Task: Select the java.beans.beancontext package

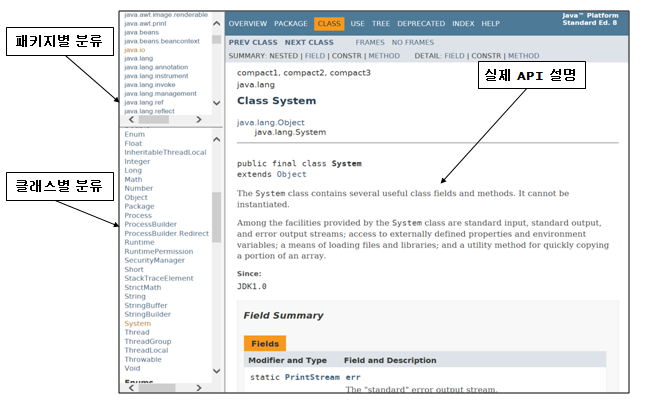Action: [162, 41]
